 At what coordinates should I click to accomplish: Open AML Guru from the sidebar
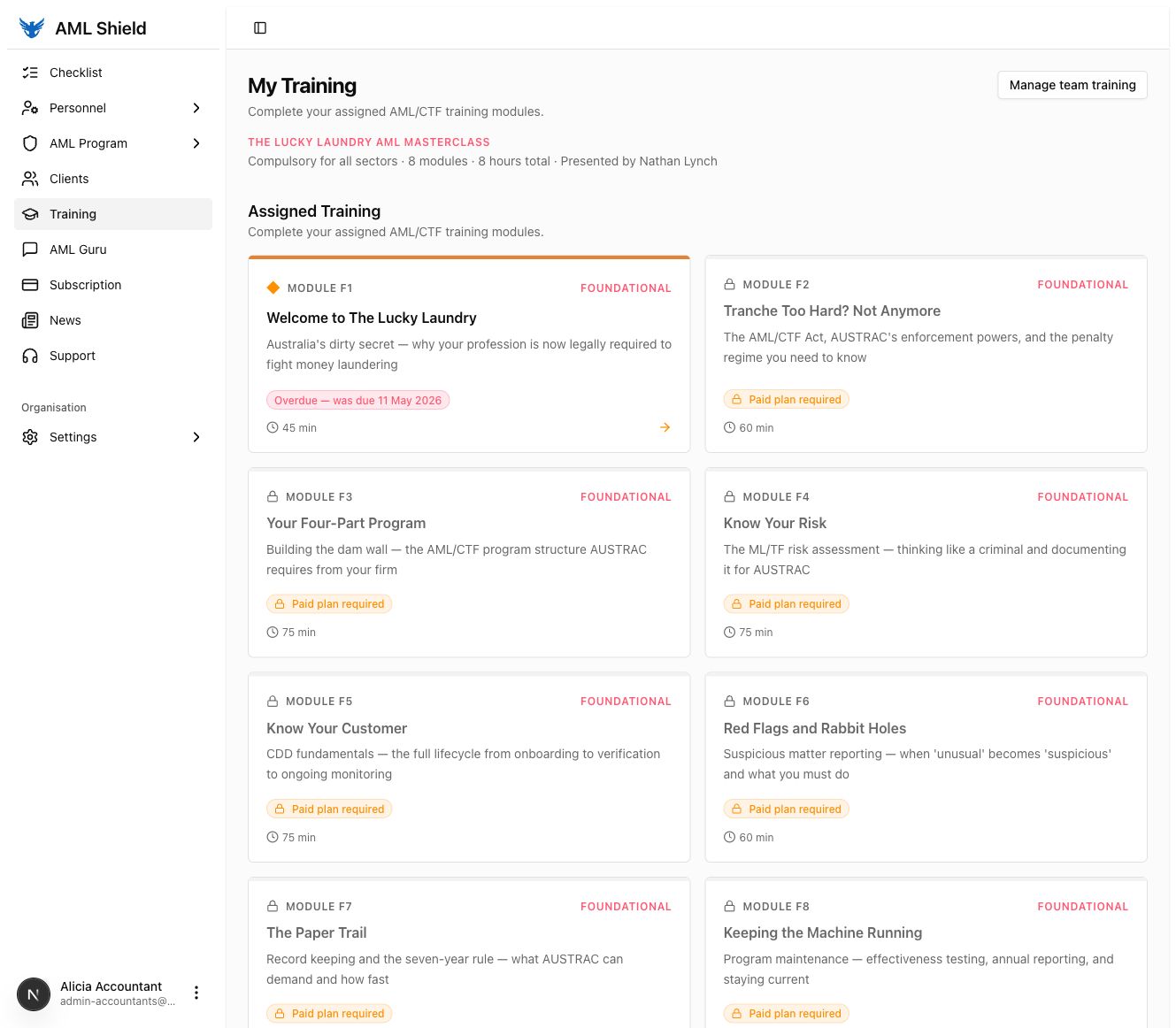click(113, 249)
